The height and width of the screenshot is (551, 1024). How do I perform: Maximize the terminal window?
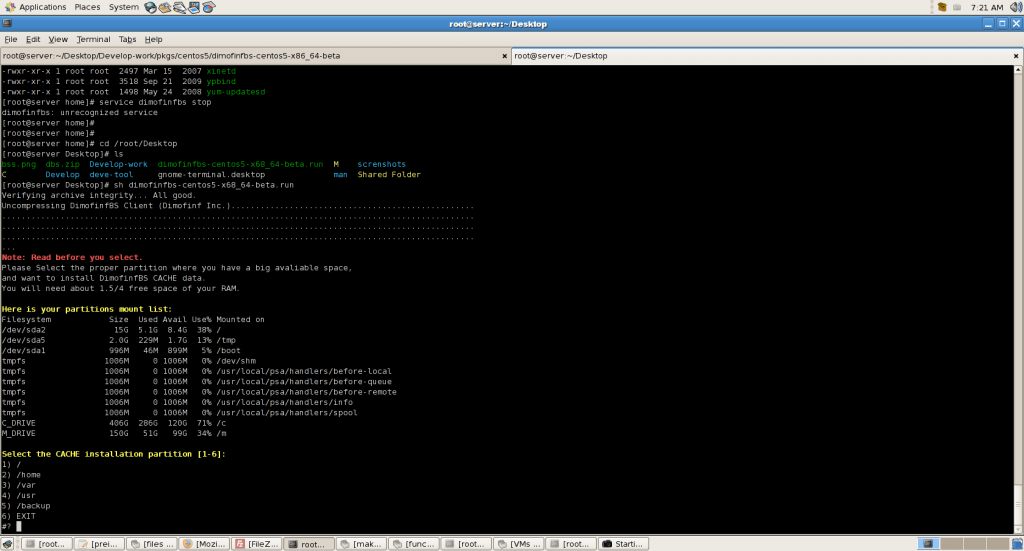click(1002, 24)
